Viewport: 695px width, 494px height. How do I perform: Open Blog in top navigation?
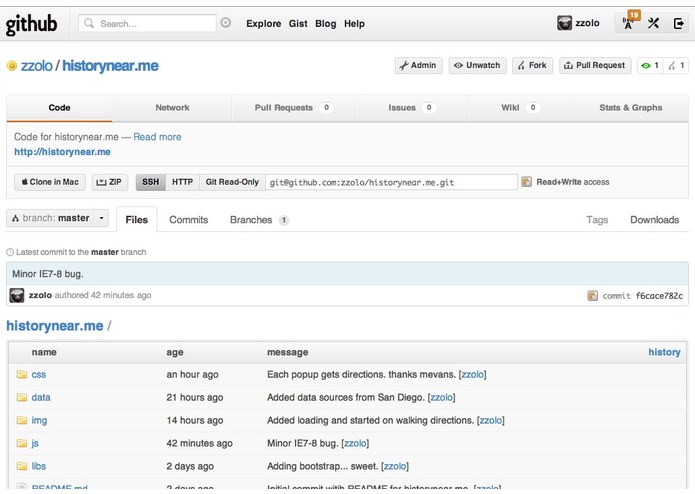326,23
